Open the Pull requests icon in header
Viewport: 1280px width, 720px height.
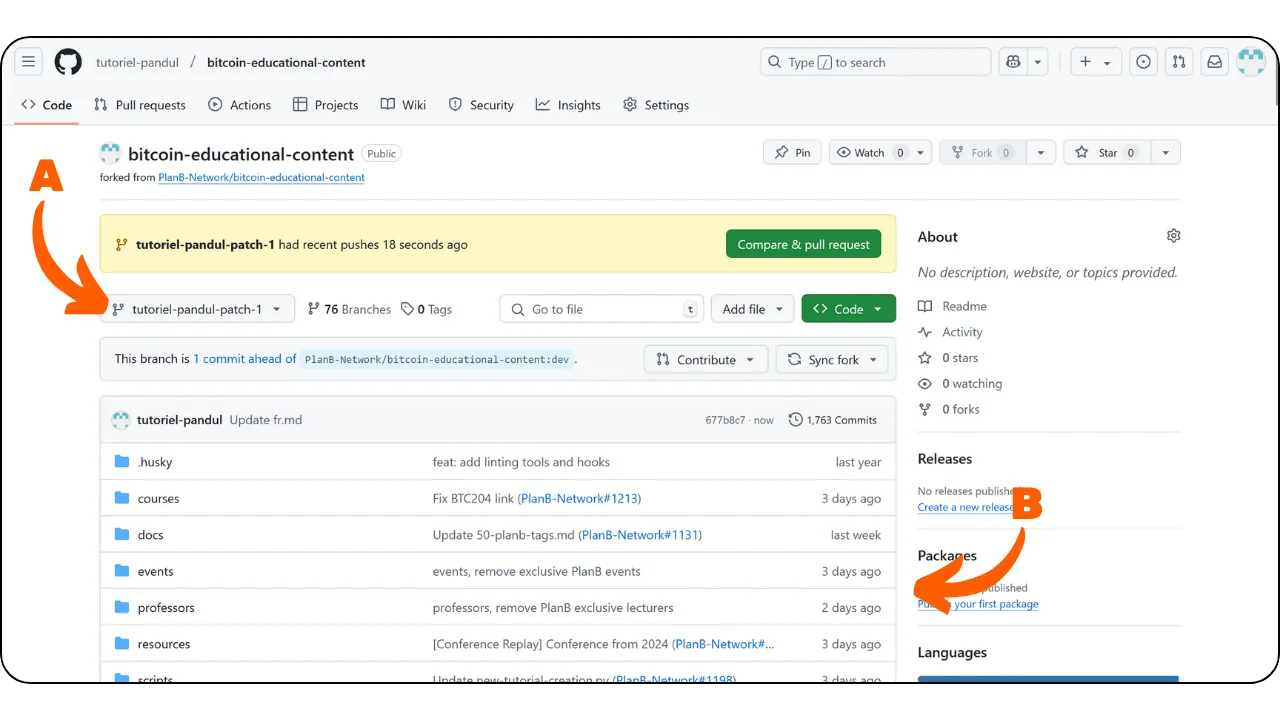(x=1179, y=62)
